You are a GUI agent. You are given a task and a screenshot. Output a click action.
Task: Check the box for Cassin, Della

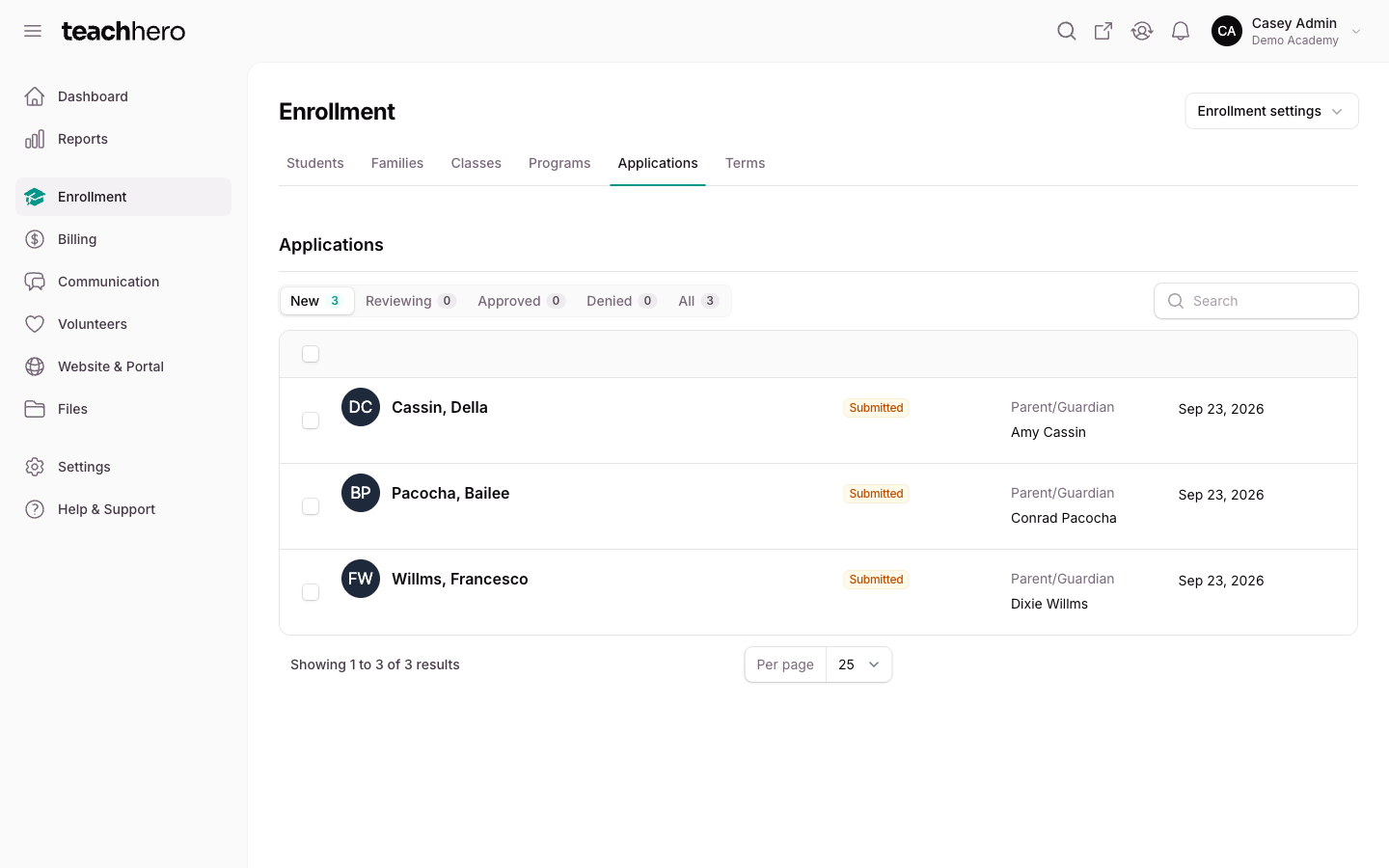[x=311, y=420]
